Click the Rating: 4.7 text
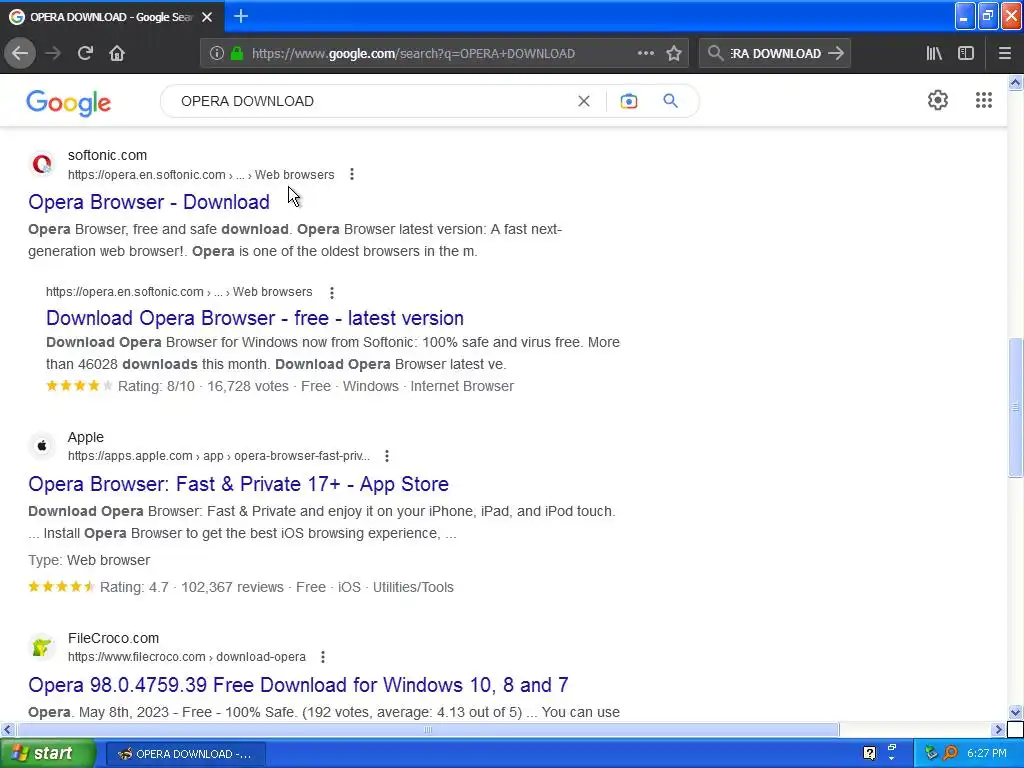 tap(134, 587)
